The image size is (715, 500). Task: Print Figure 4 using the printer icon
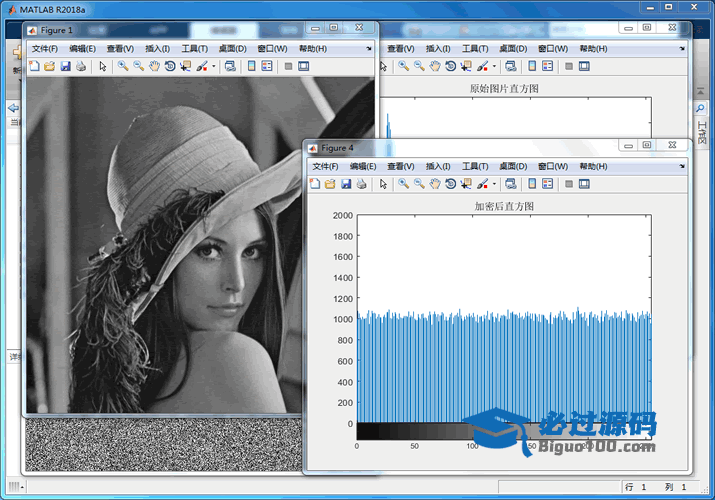pos(362,184)
